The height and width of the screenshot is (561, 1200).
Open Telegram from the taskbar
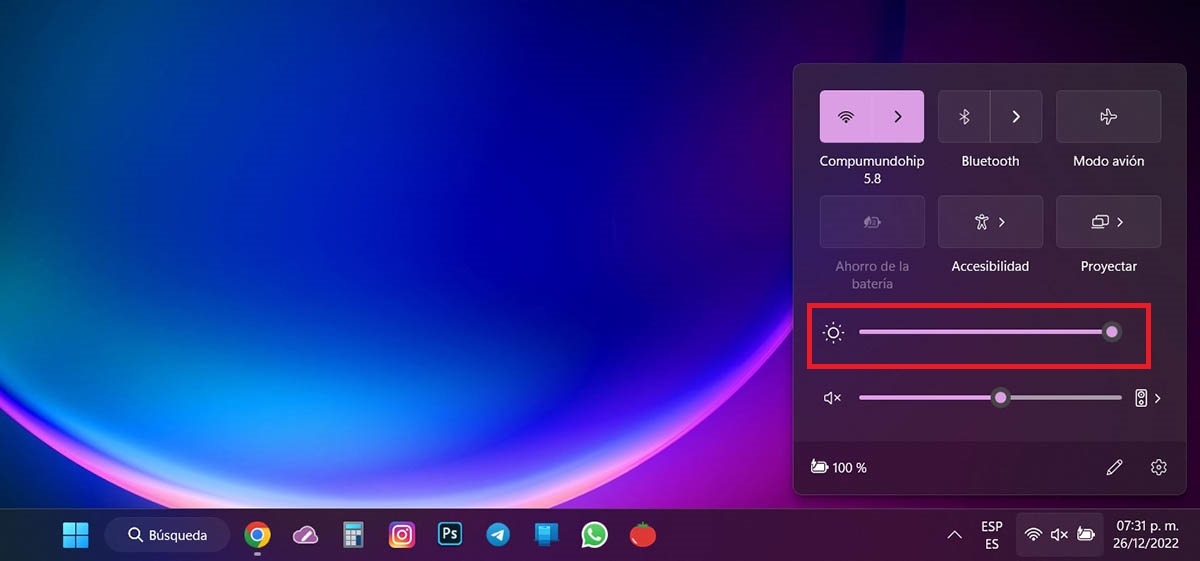(x=498, y=535)
